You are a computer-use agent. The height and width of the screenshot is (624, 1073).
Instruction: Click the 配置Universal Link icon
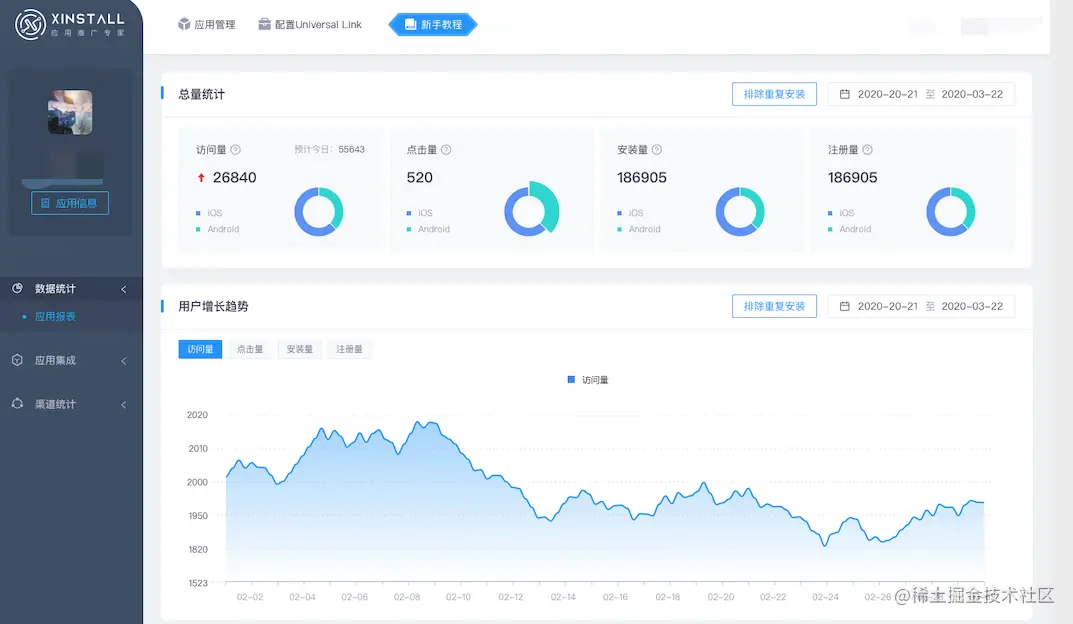[263, 24]
